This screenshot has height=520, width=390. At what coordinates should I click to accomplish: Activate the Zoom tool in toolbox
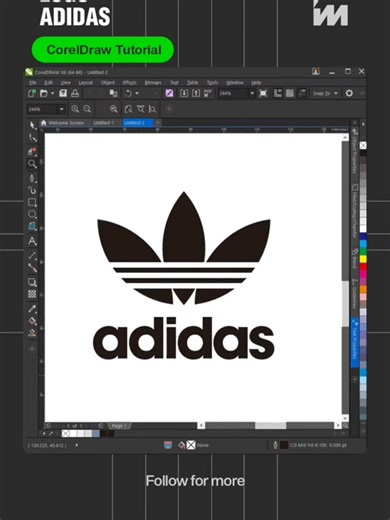32,164
